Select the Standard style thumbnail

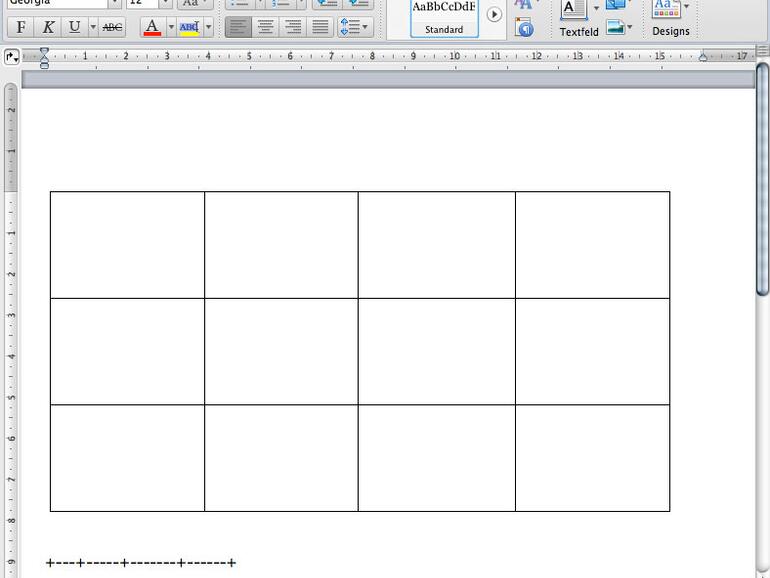444,18
